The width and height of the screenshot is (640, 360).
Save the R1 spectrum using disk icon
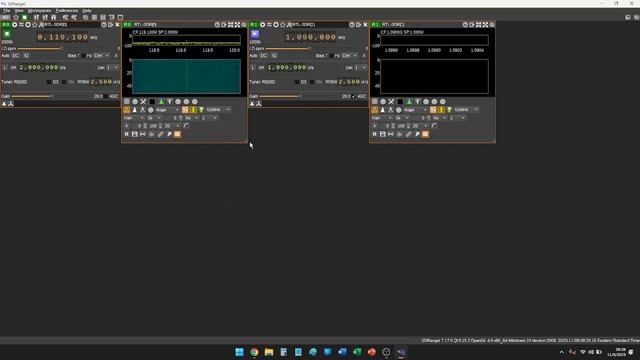(x=382, y=134)
